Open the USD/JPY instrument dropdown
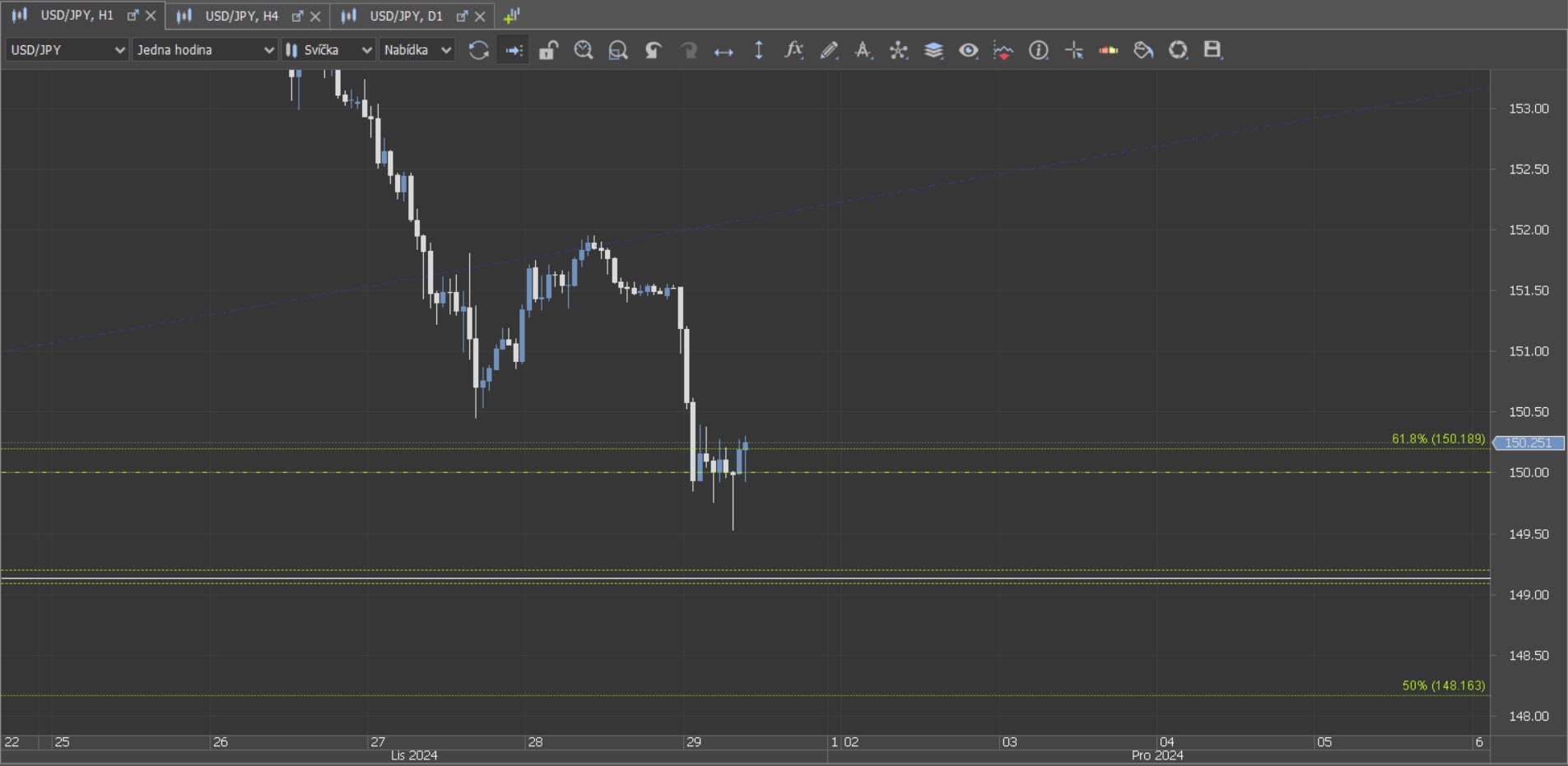 tap(67, 50)
